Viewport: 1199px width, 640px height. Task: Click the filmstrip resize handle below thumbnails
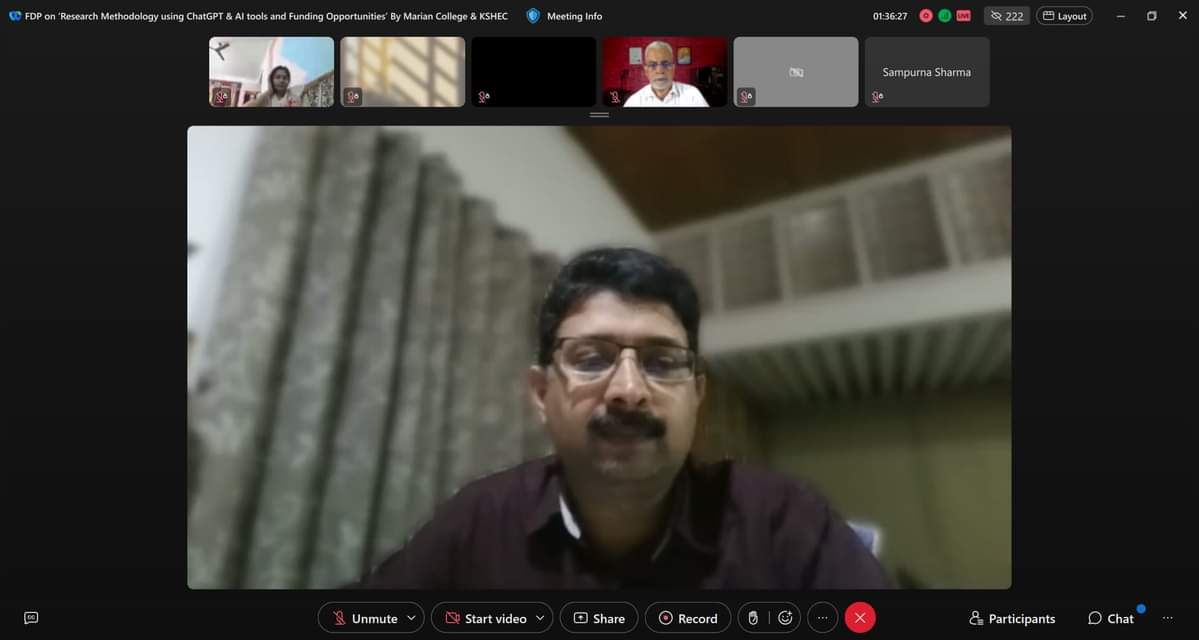[x=599, y=115]
